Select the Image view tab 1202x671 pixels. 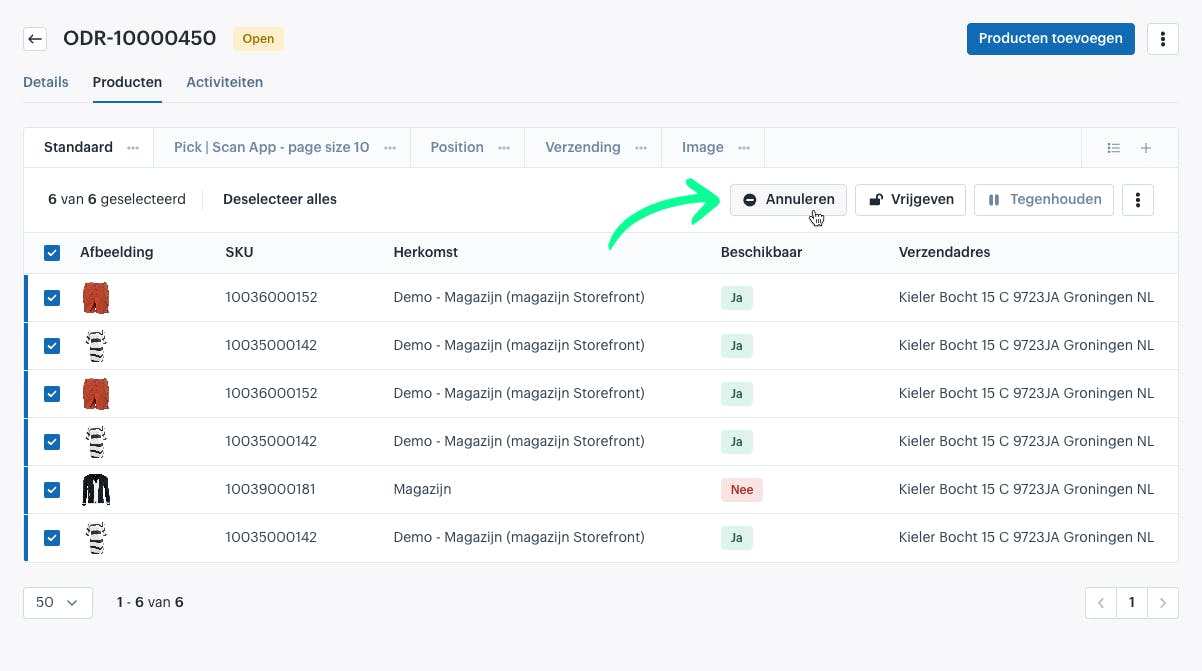pyautogui.click(x=703, y=147)
